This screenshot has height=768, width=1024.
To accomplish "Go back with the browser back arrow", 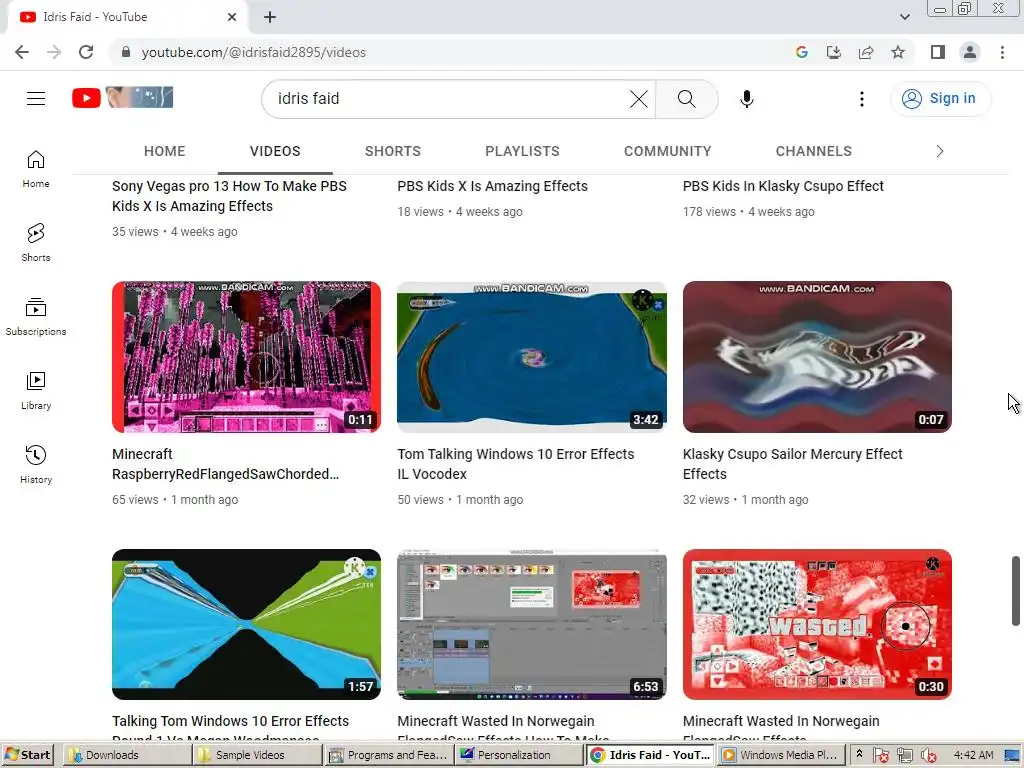I will 22,52.
